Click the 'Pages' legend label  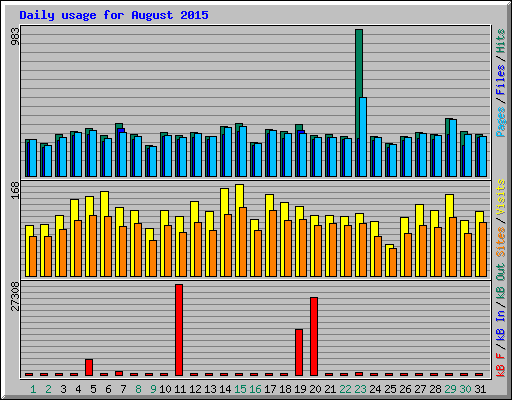(x=500, y=122)
